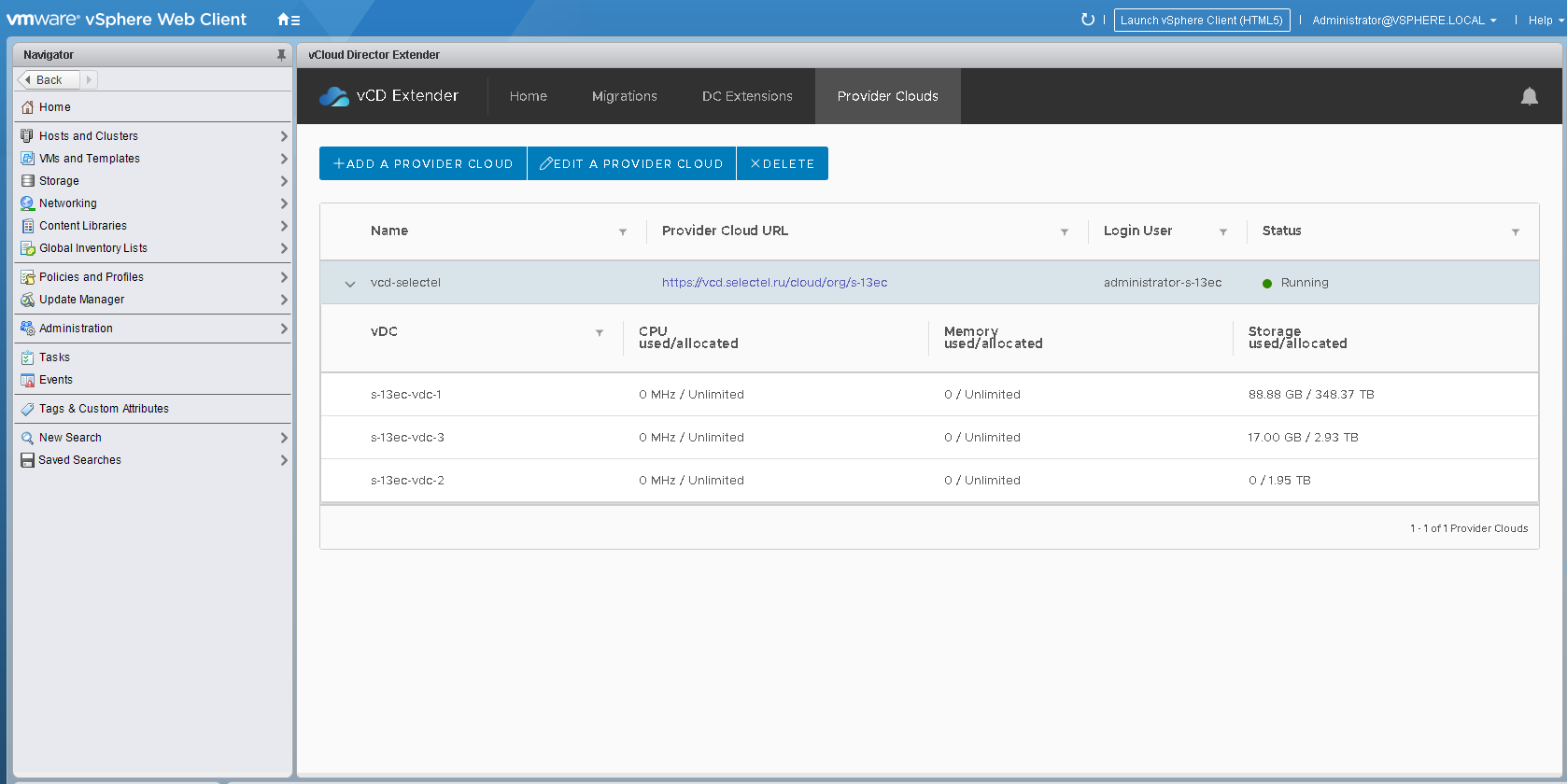This screenshot has height=784, width=1567.
Task: Select the s-13ec-vdc-2 row
Action: click(929, 481)
